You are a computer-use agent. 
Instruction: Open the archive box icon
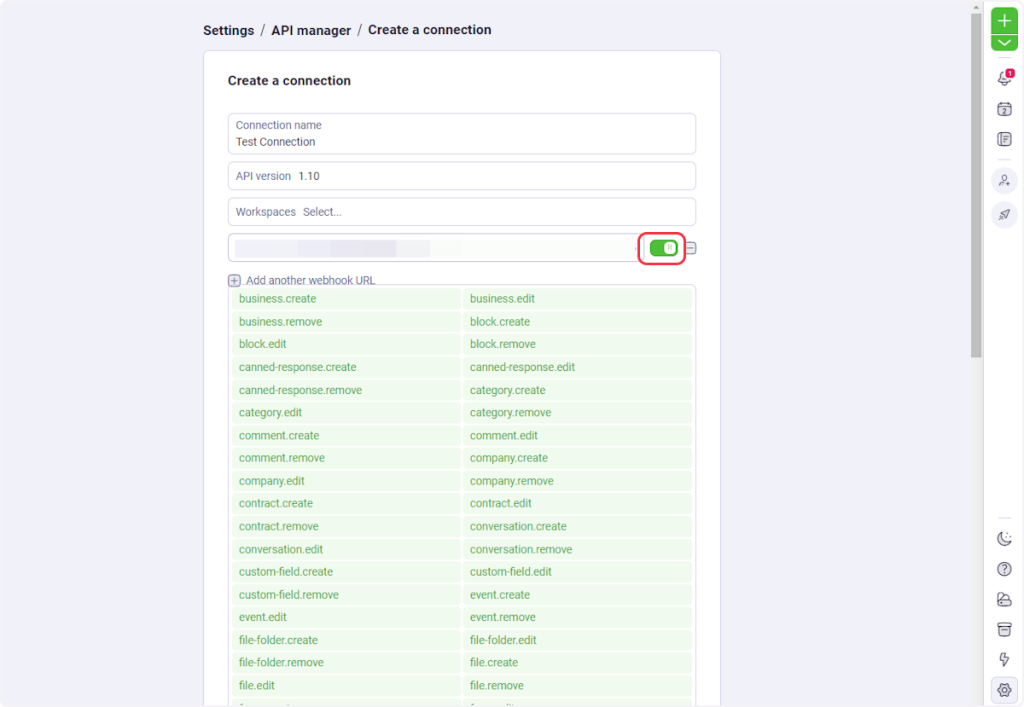click(x=1004, y=629)
